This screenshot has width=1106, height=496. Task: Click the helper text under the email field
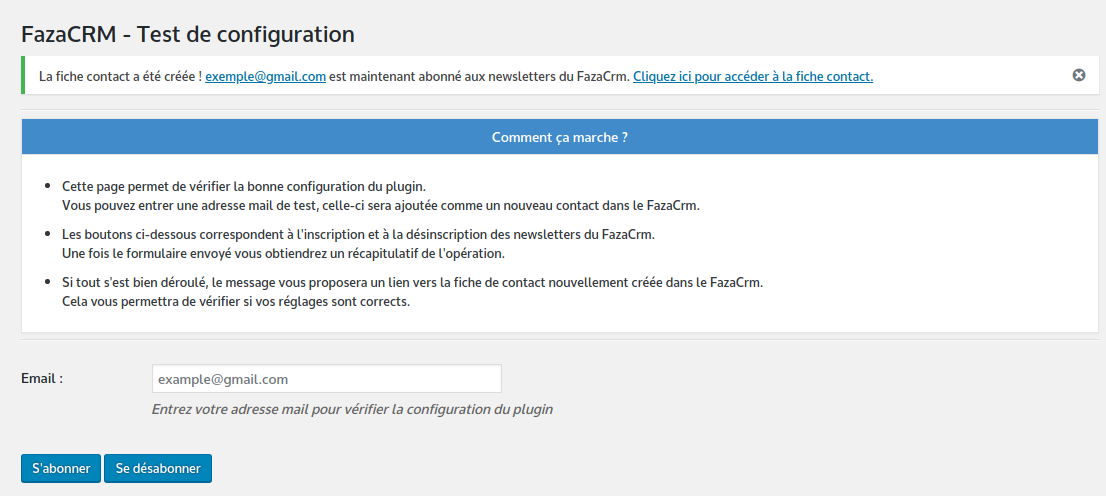(x=352, y=409)
